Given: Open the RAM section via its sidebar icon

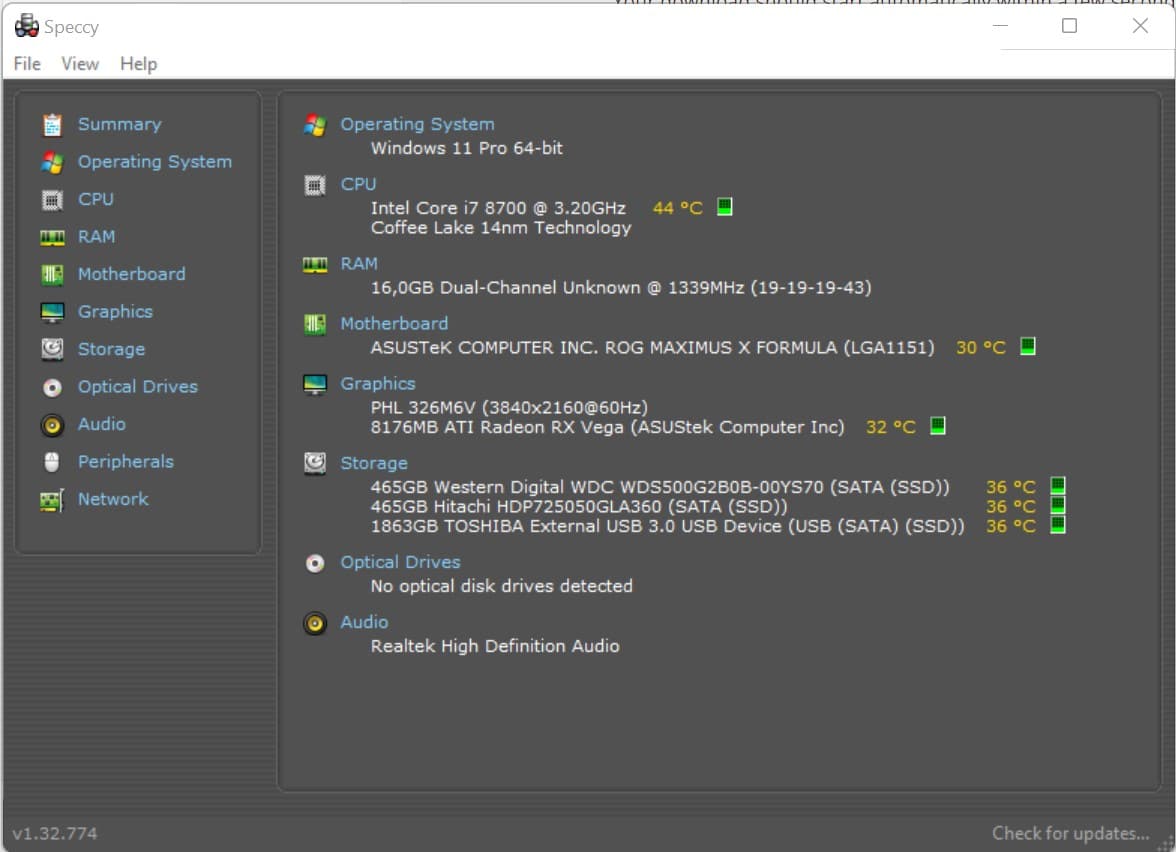Looking at the screenshot, I should [x=51, y=236].
